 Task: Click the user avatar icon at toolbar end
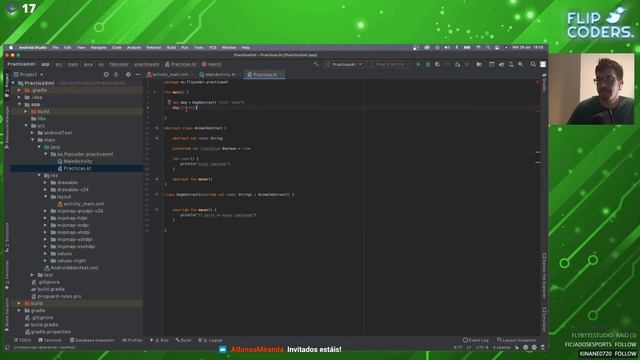point(543,64)
